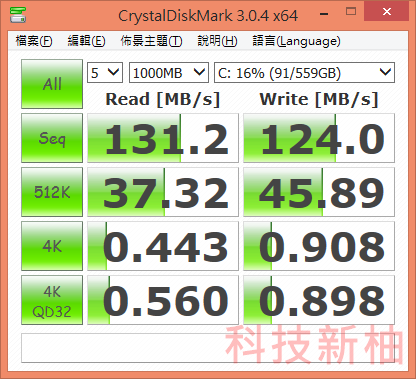The height and width of the screenshot is (379, 416).
Task: Start the 4K QD32 benchmark test
Action: (x=52, y=300)
